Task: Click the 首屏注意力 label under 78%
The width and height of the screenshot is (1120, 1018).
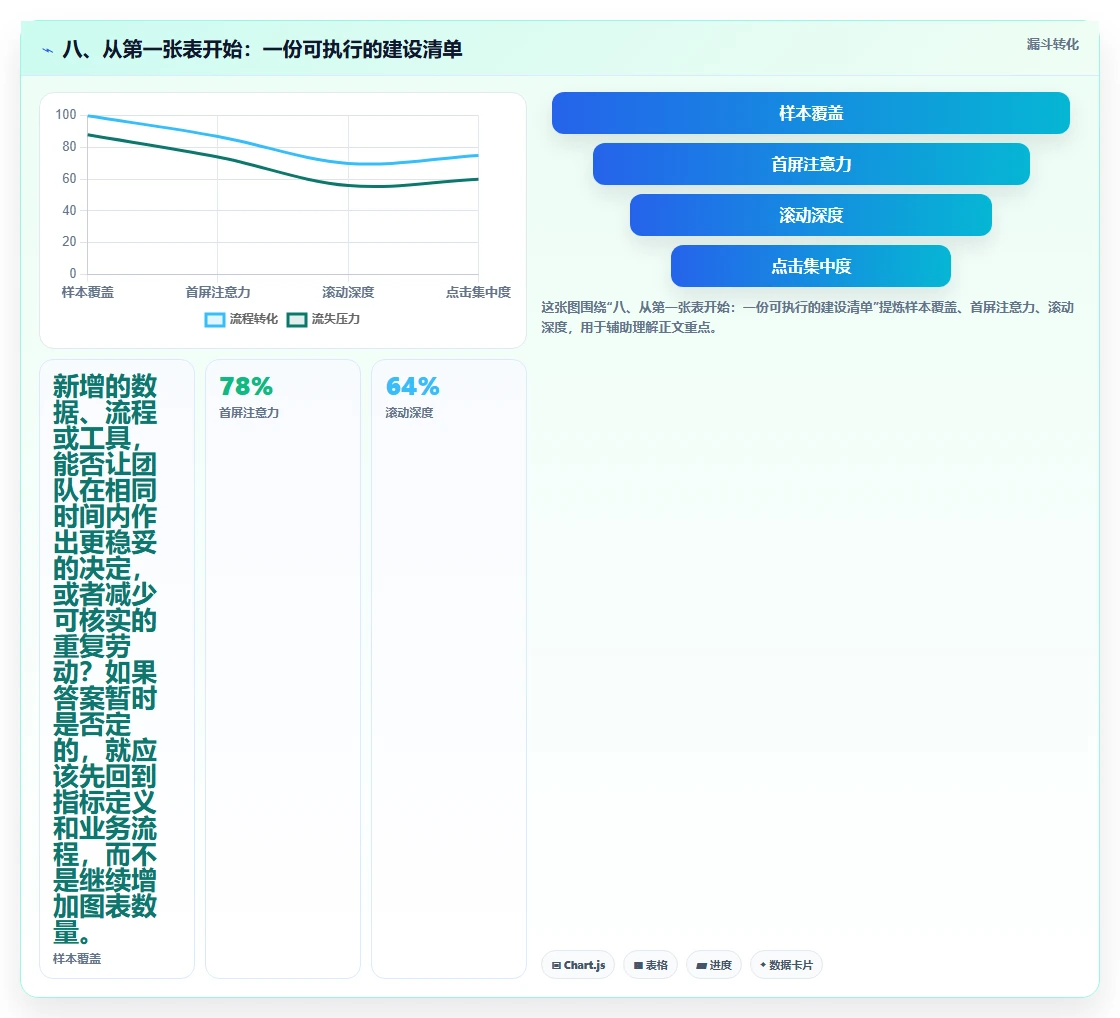Action: click(249, 413)
